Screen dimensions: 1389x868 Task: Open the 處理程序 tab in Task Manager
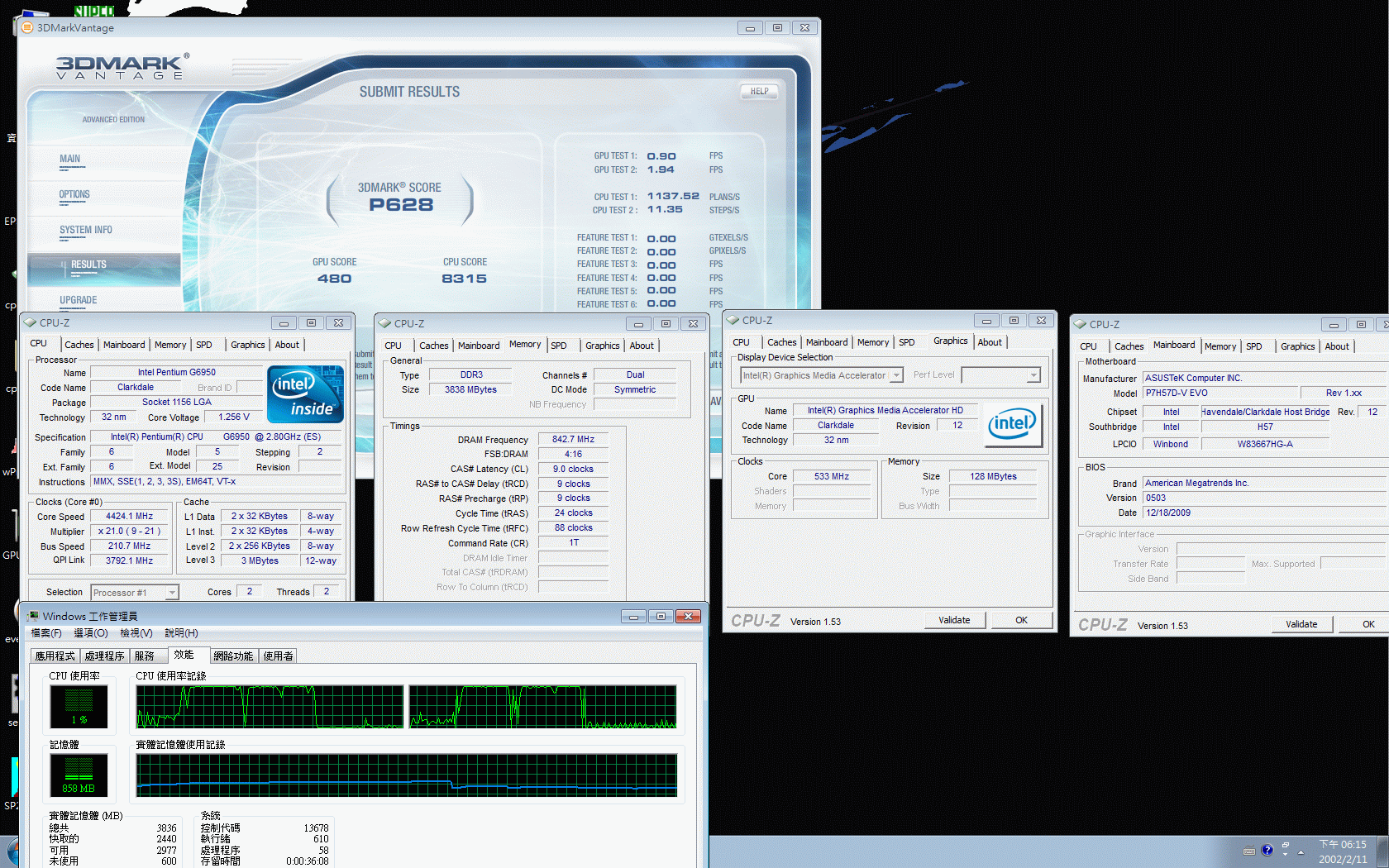click(x=104, y=656)
